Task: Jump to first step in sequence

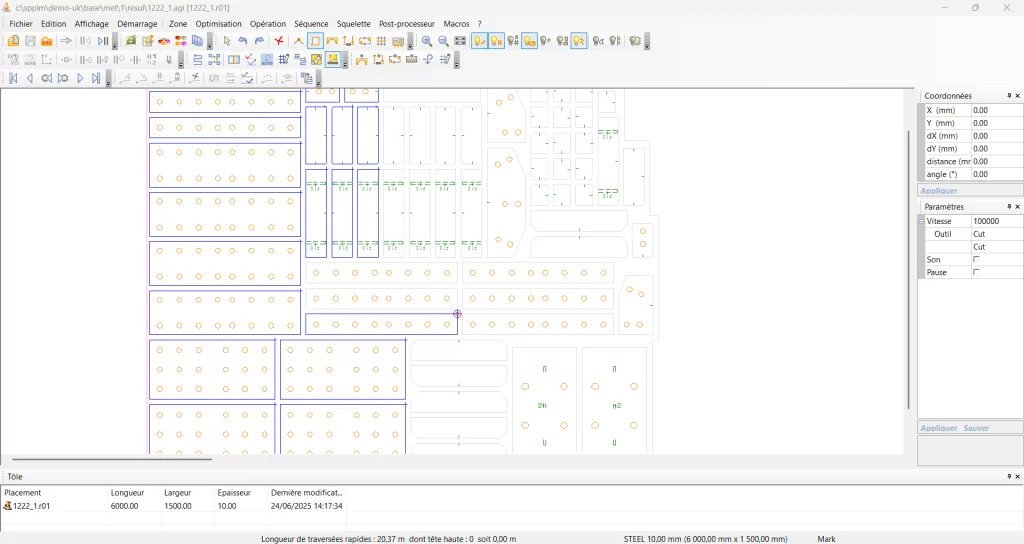Action: click(13, 78)
